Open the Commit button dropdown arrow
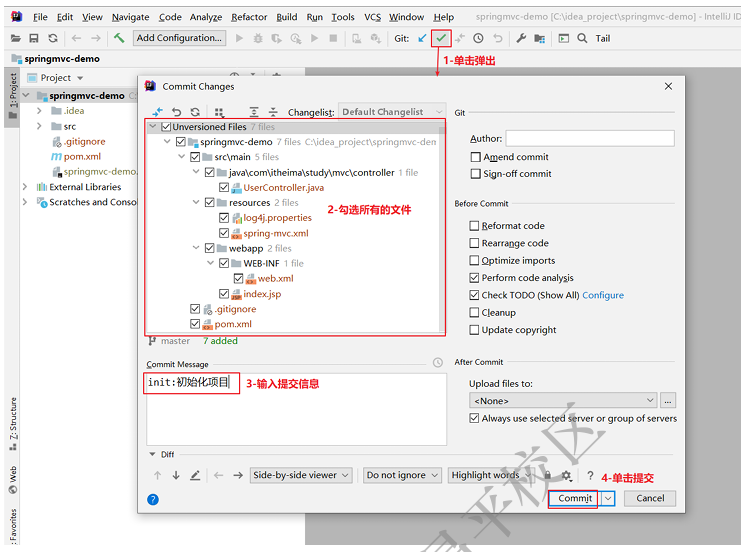 pos(608,498)
